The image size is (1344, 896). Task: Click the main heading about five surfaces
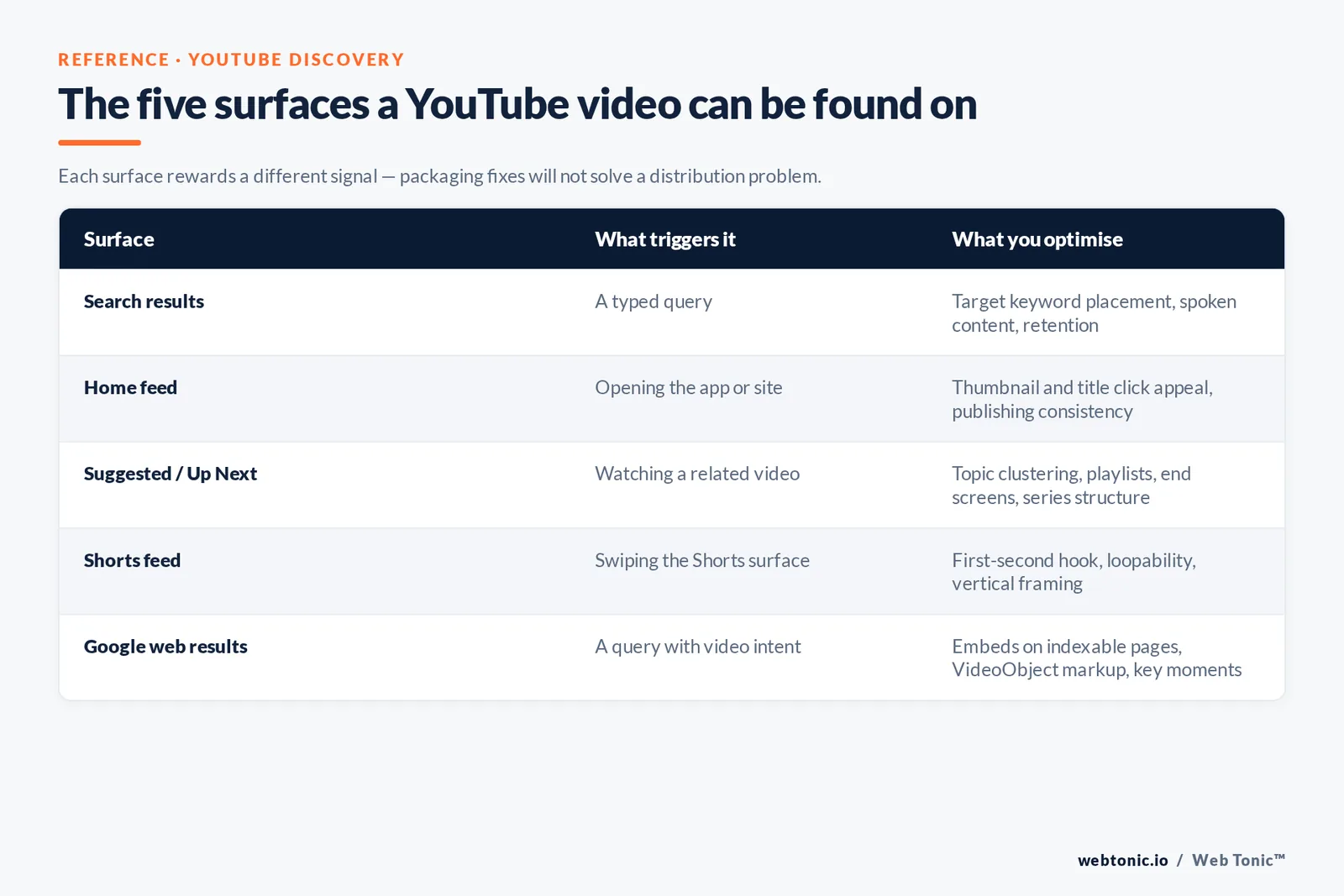click(517, 105)
